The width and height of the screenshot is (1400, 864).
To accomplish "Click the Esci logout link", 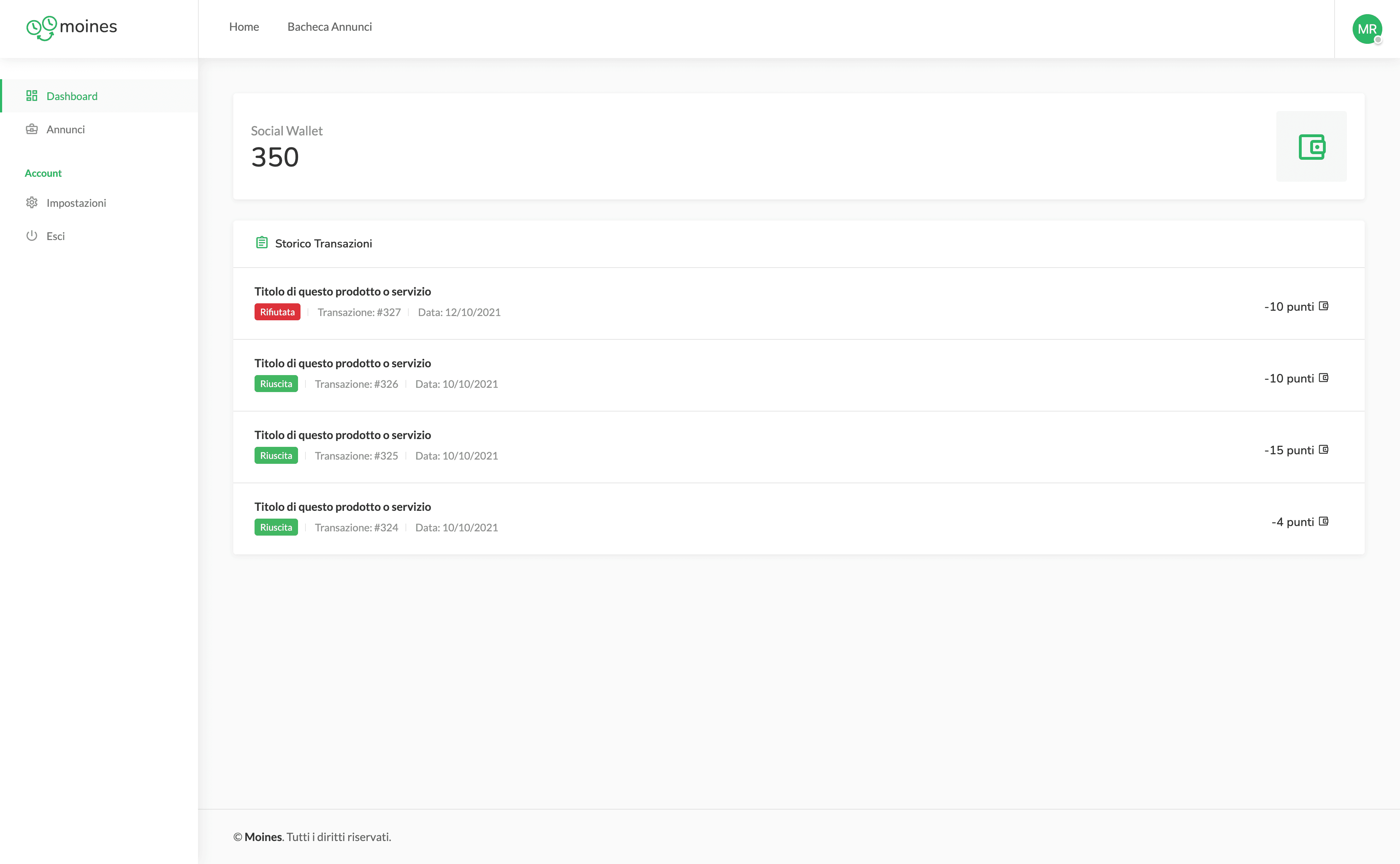I will coord(56,236).
